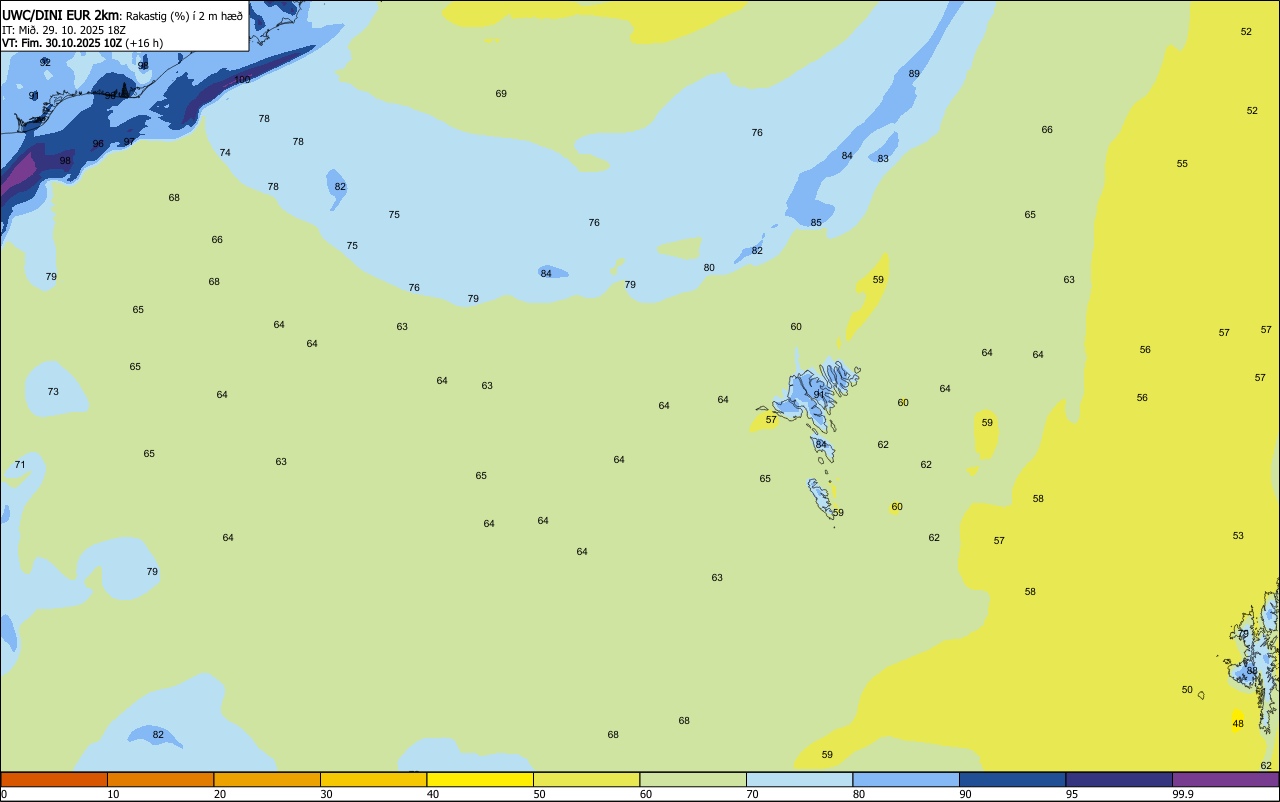Select the '74' humidity value on map
The height and width of the screenshot is (802, 1280).
225,153
